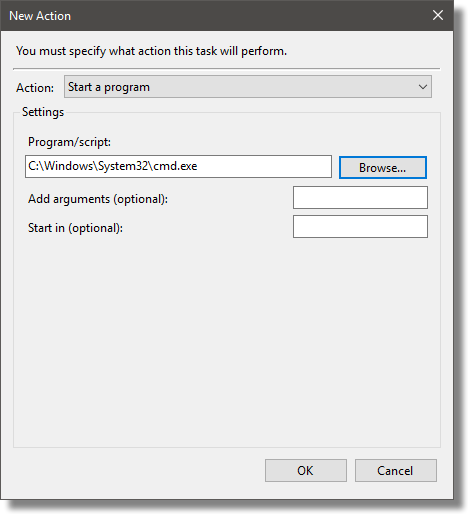
Task: Click the Action: label
Action: click(x=35, y=88)
